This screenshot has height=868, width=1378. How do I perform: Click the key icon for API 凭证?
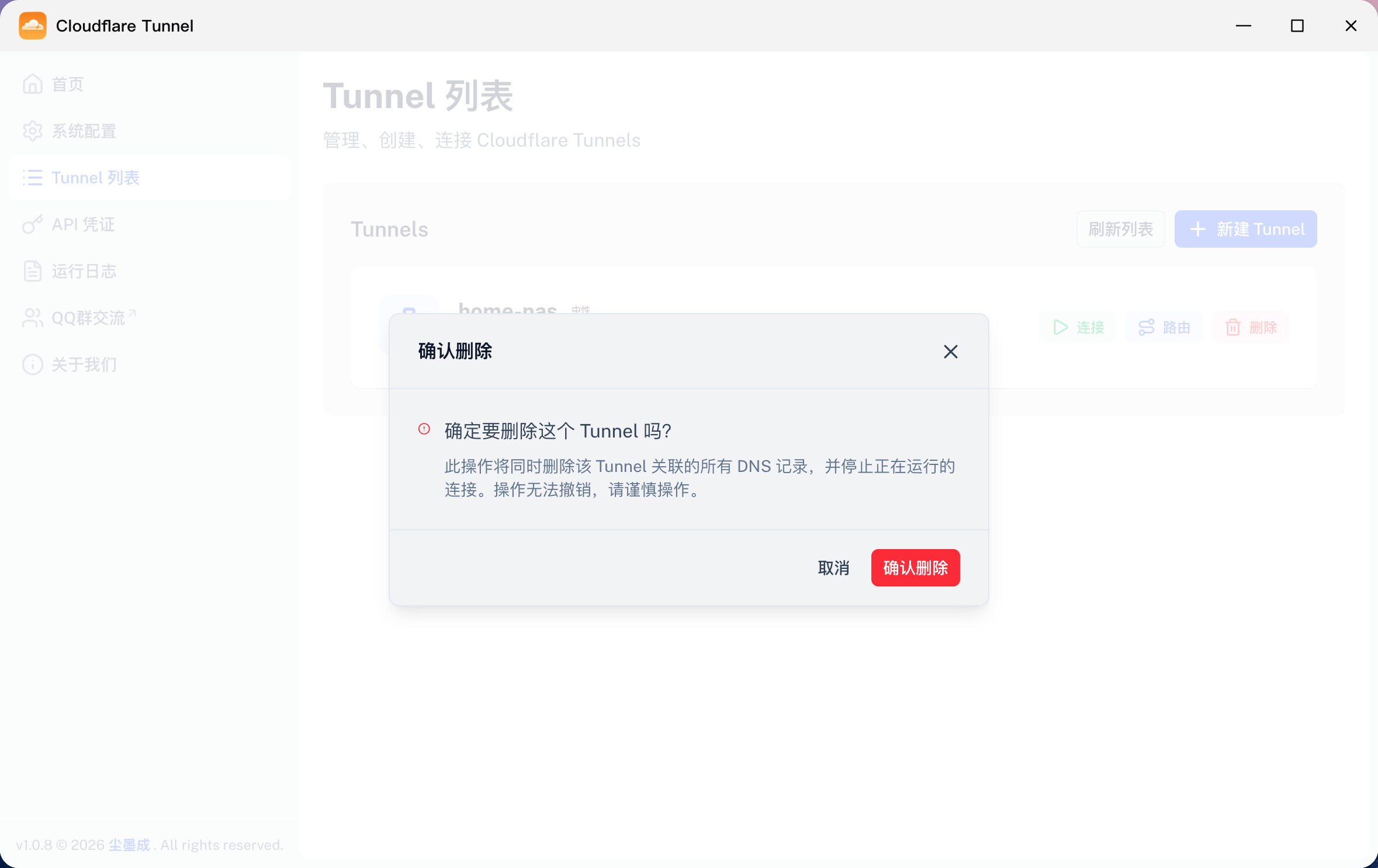pyautogui.click(x=33, y=224)
